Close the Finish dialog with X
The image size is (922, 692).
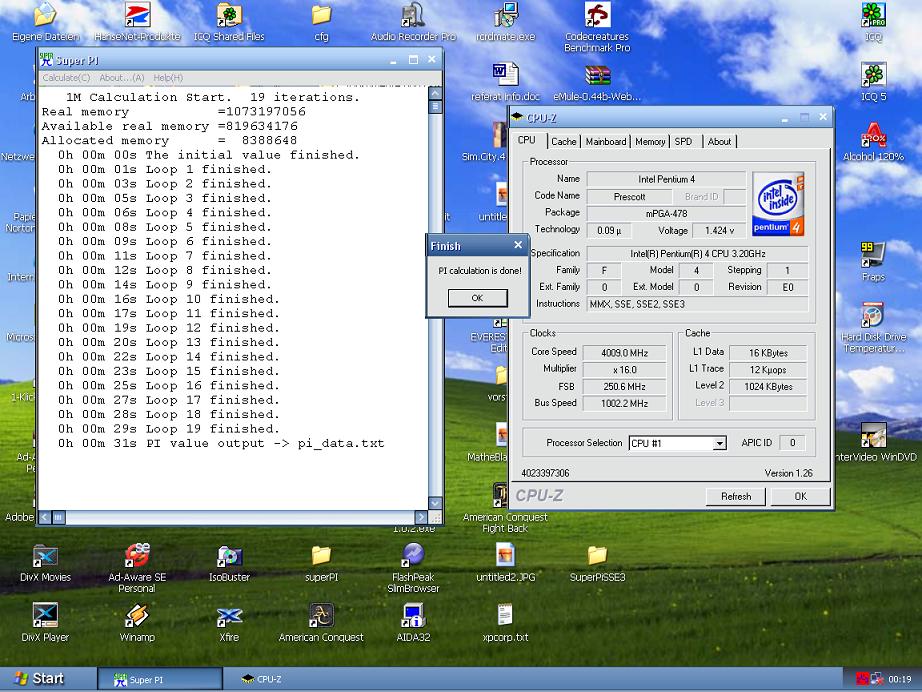pos(518,245)
